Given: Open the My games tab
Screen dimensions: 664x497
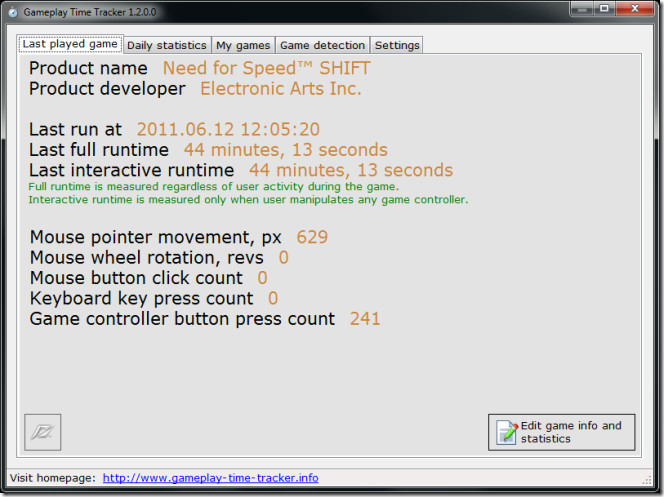Looking at the screenshot, I should click(243, 45).
